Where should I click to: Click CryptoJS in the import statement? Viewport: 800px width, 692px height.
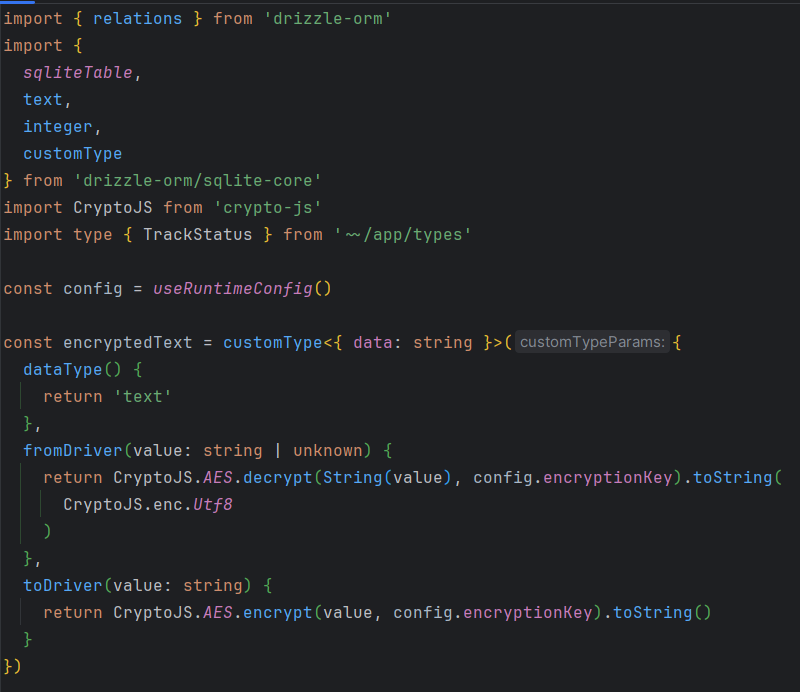pyautogui.click(x=112, y=208)
